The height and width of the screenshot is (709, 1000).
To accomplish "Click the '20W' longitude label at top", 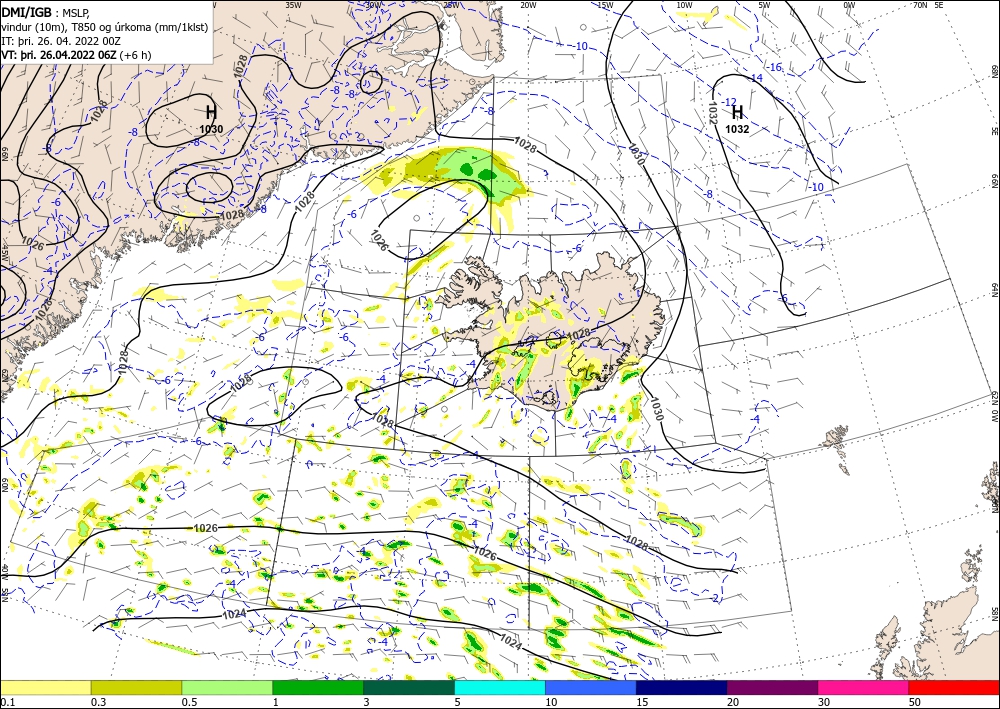I will tap(527, 4).
